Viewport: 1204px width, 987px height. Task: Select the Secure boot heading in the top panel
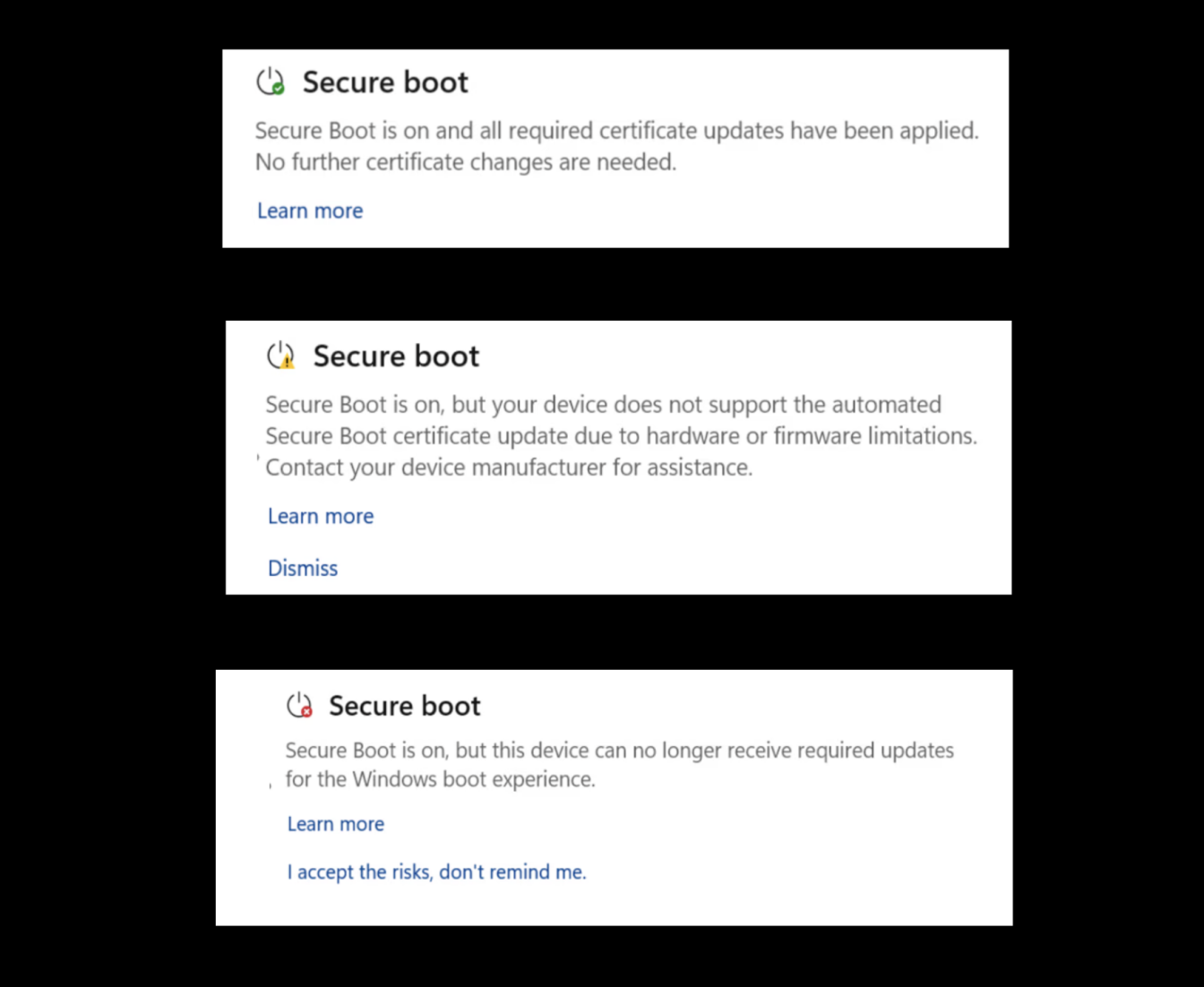coord(385,82)
